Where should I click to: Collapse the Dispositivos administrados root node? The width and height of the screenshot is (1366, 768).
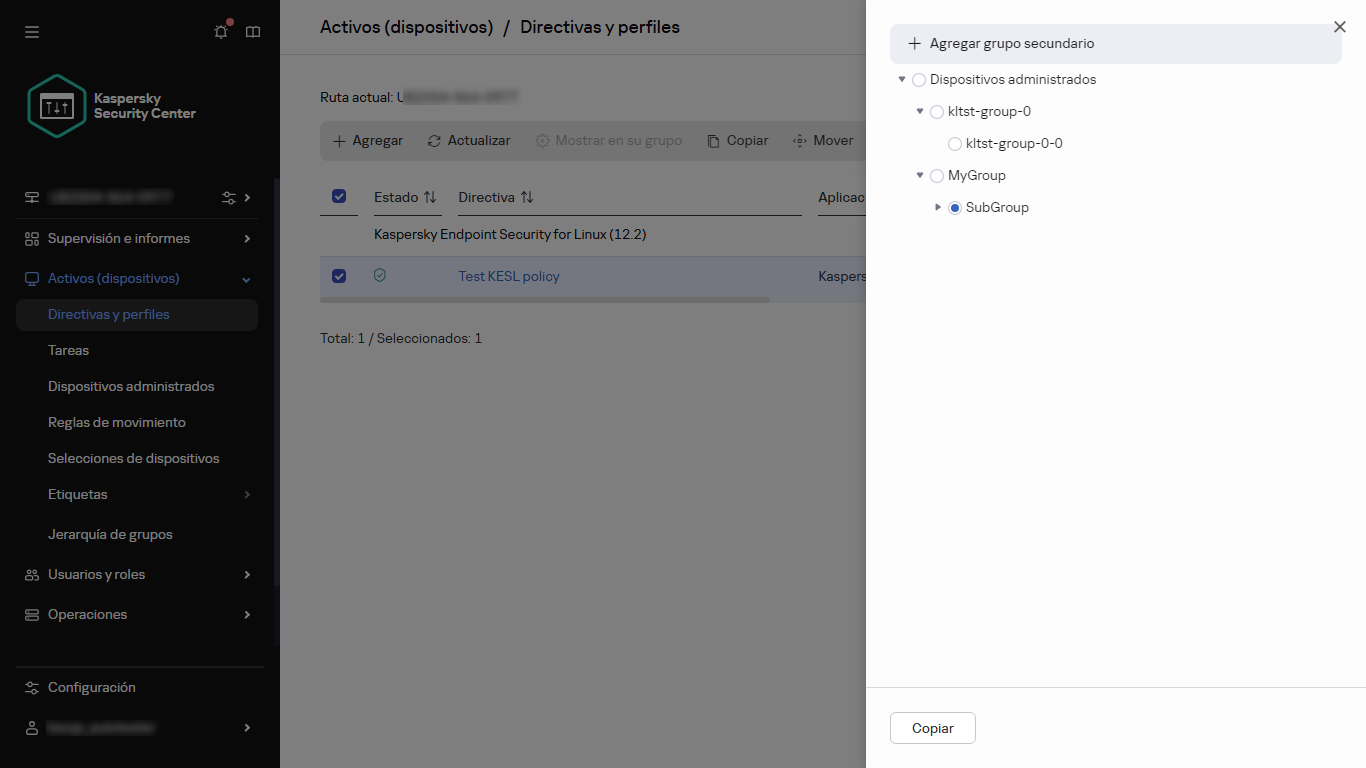click(902, 79)
